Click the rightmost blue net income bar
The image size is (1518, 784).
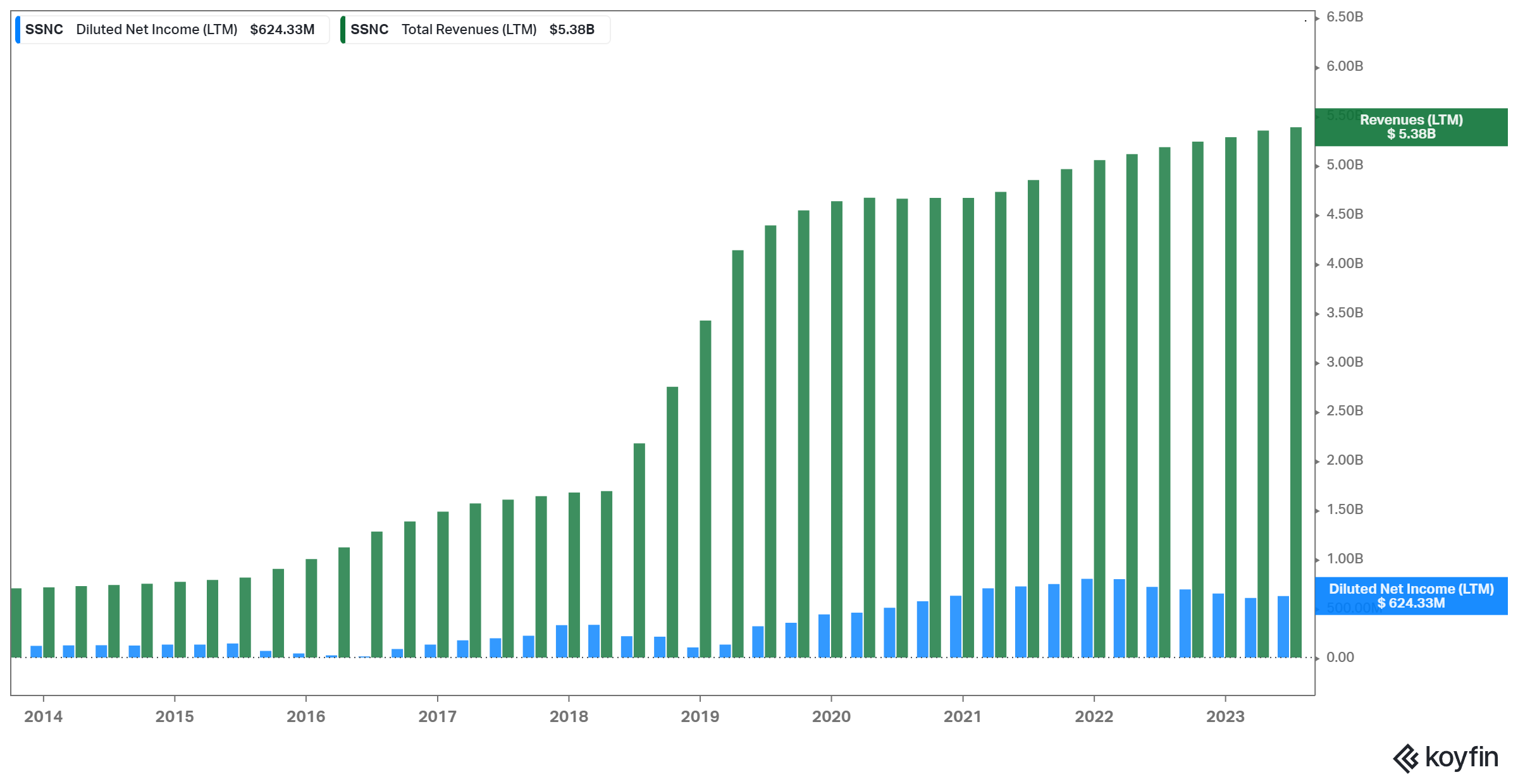(1283, 626)
